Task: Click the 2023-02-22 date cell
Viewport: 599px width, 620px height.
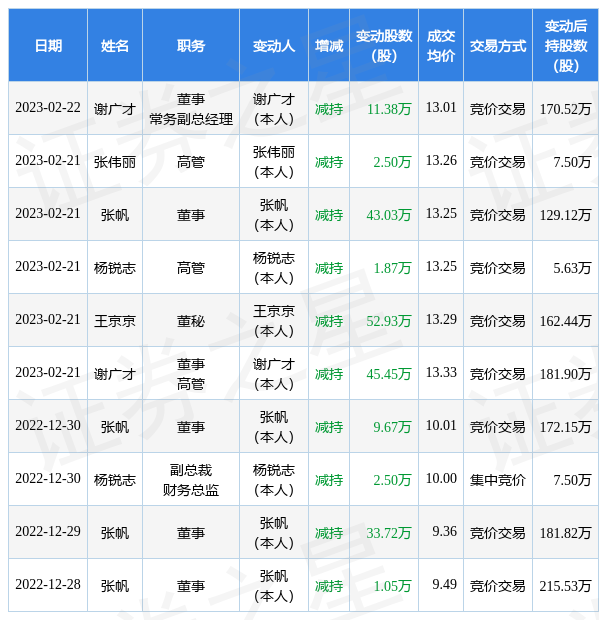Action: [48, 108]
